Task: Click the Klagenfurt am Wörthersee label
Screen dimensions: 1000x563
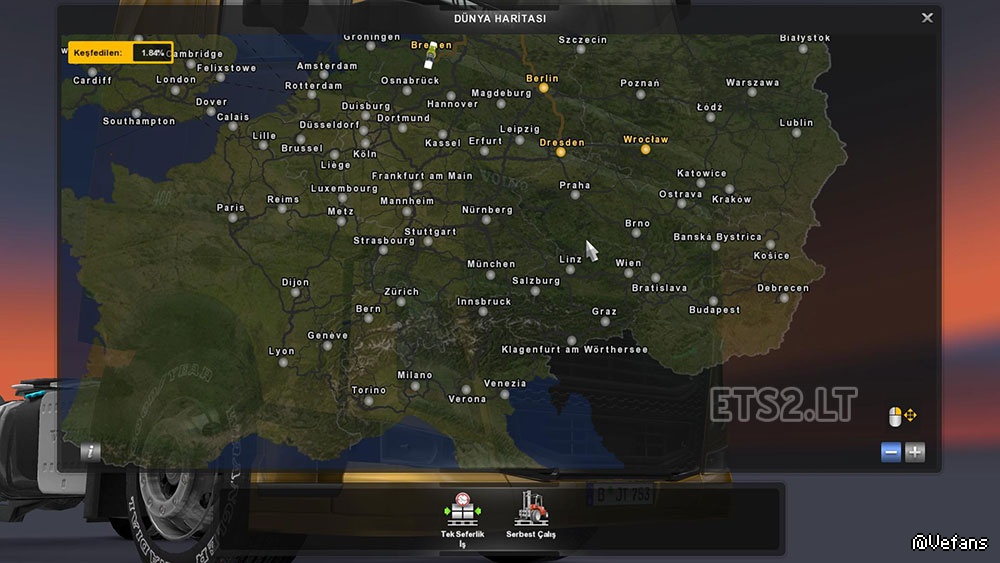Action: click(575, 349)
